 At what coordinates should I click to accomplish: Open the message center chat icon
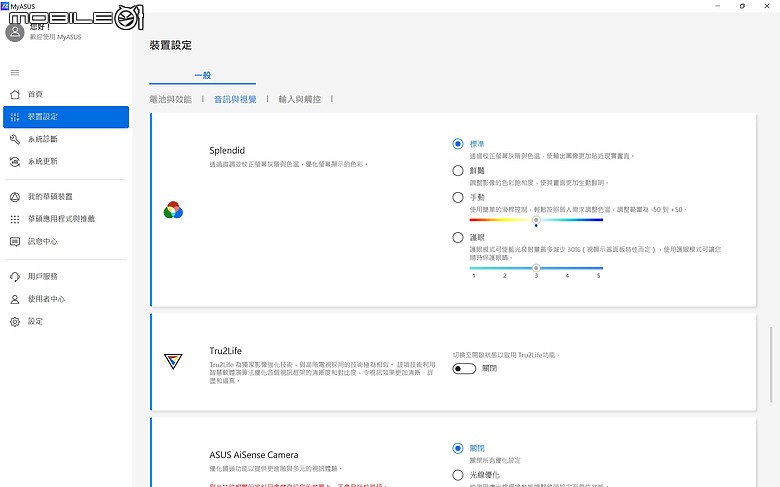[x=15, y=242]
